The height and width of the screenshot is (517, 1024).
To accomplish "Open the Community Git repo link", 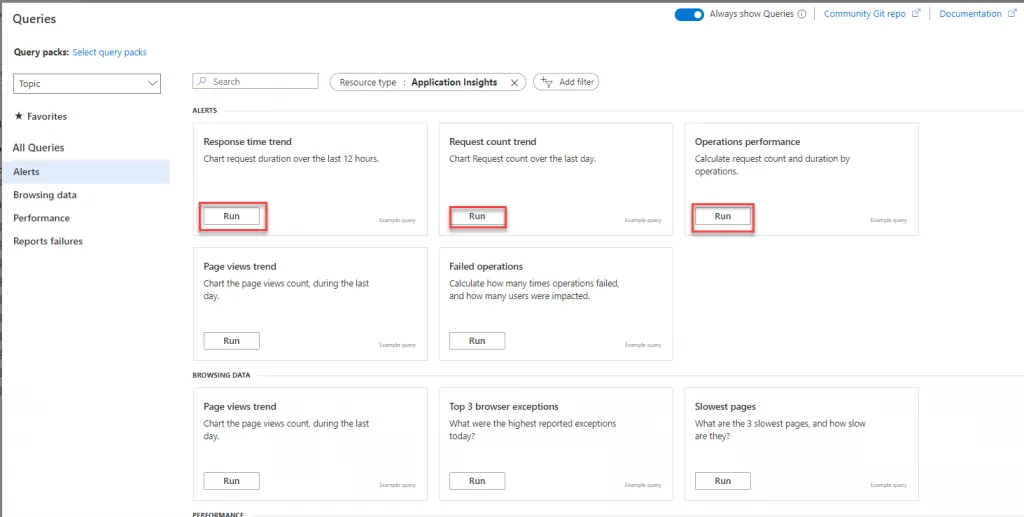I will [x=865, y=14].
